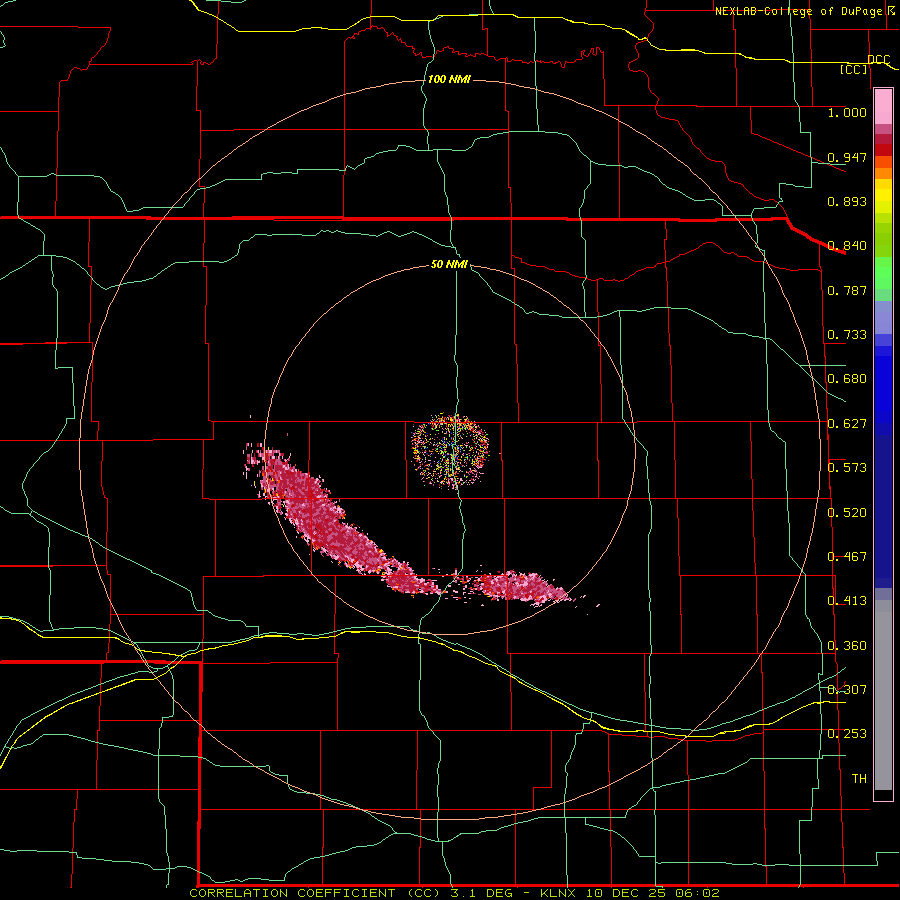Pick the dark navy segment of the color bar
The height and width of the screenshot is (900, 900).
pos(883,511)
